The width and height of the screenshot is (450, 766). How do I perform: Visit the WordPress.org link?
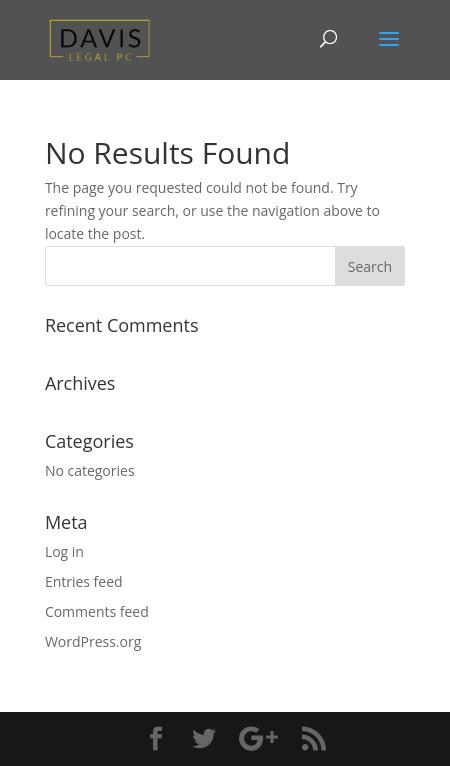(93, 642)
